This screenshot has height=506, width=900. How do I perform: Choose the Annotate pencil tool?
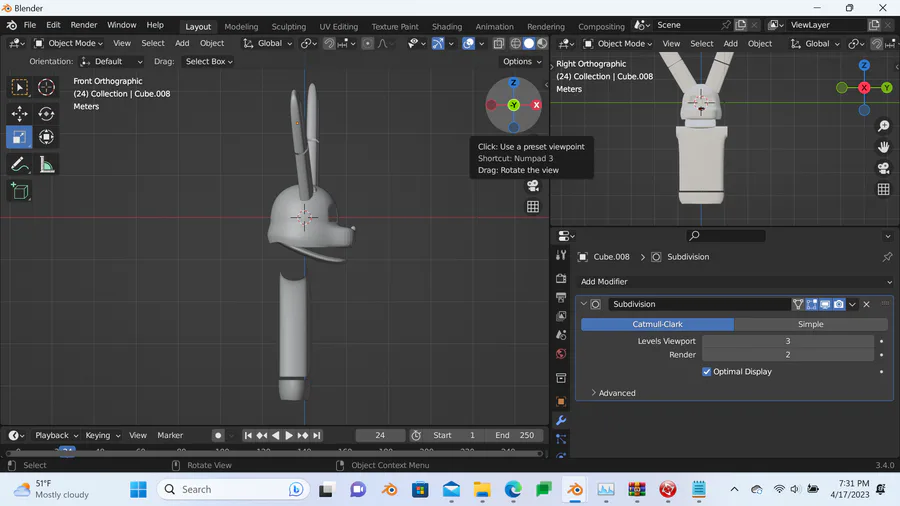coord(19,164)
